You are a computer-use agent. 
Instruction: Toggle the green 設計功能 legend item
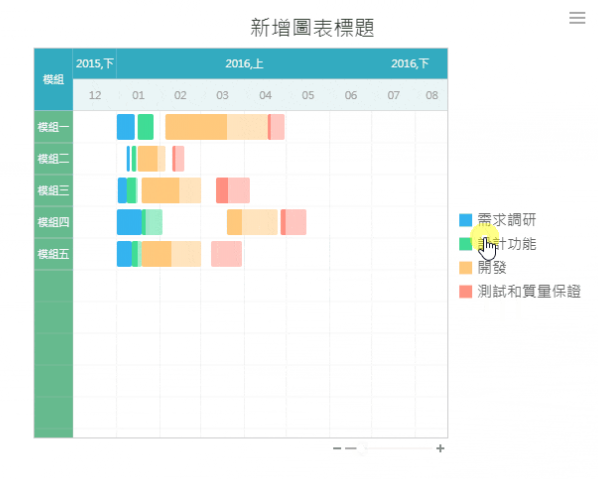point(498,244)
